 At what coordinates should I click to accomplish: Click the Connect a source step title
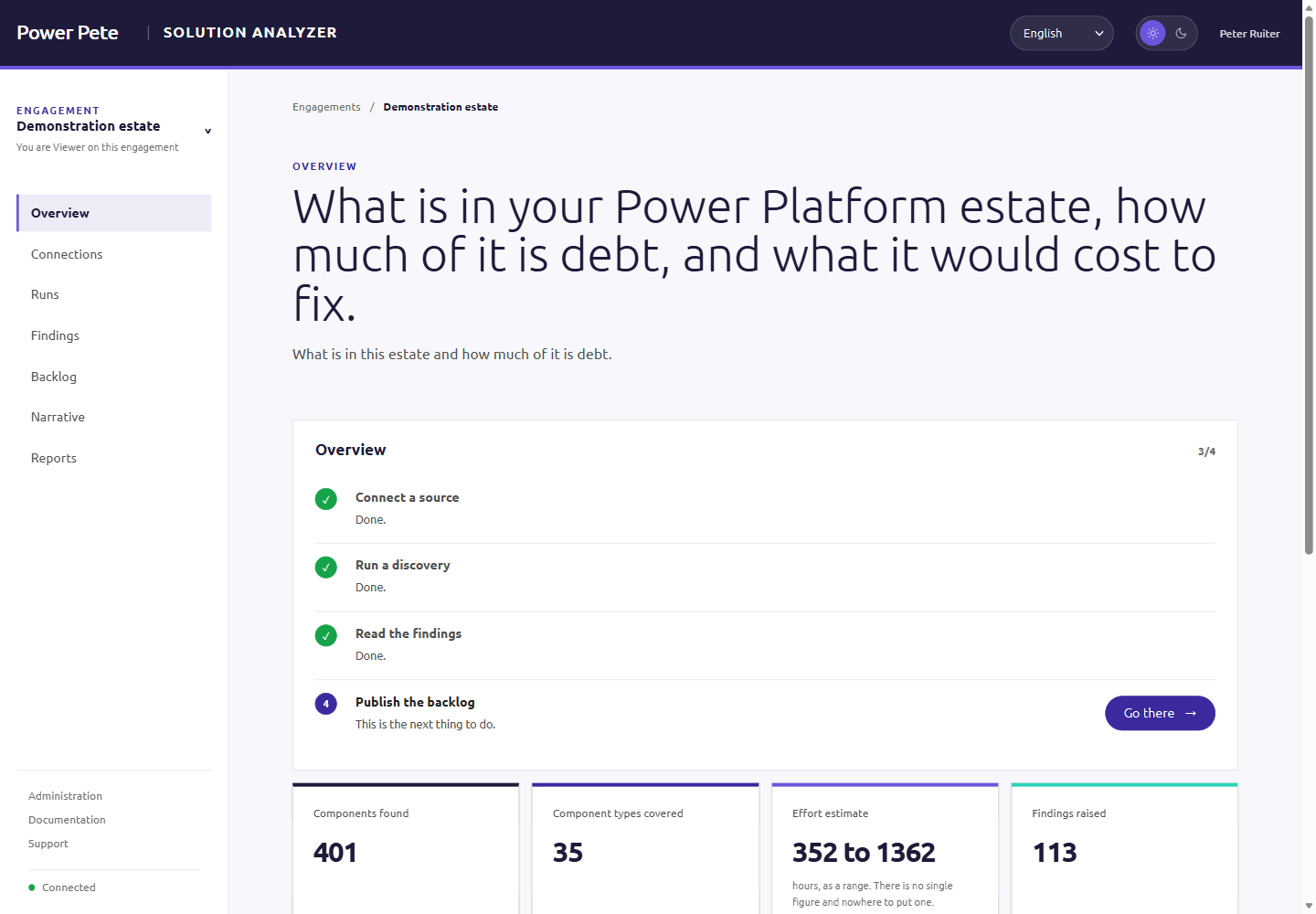(x=407, y=497)
